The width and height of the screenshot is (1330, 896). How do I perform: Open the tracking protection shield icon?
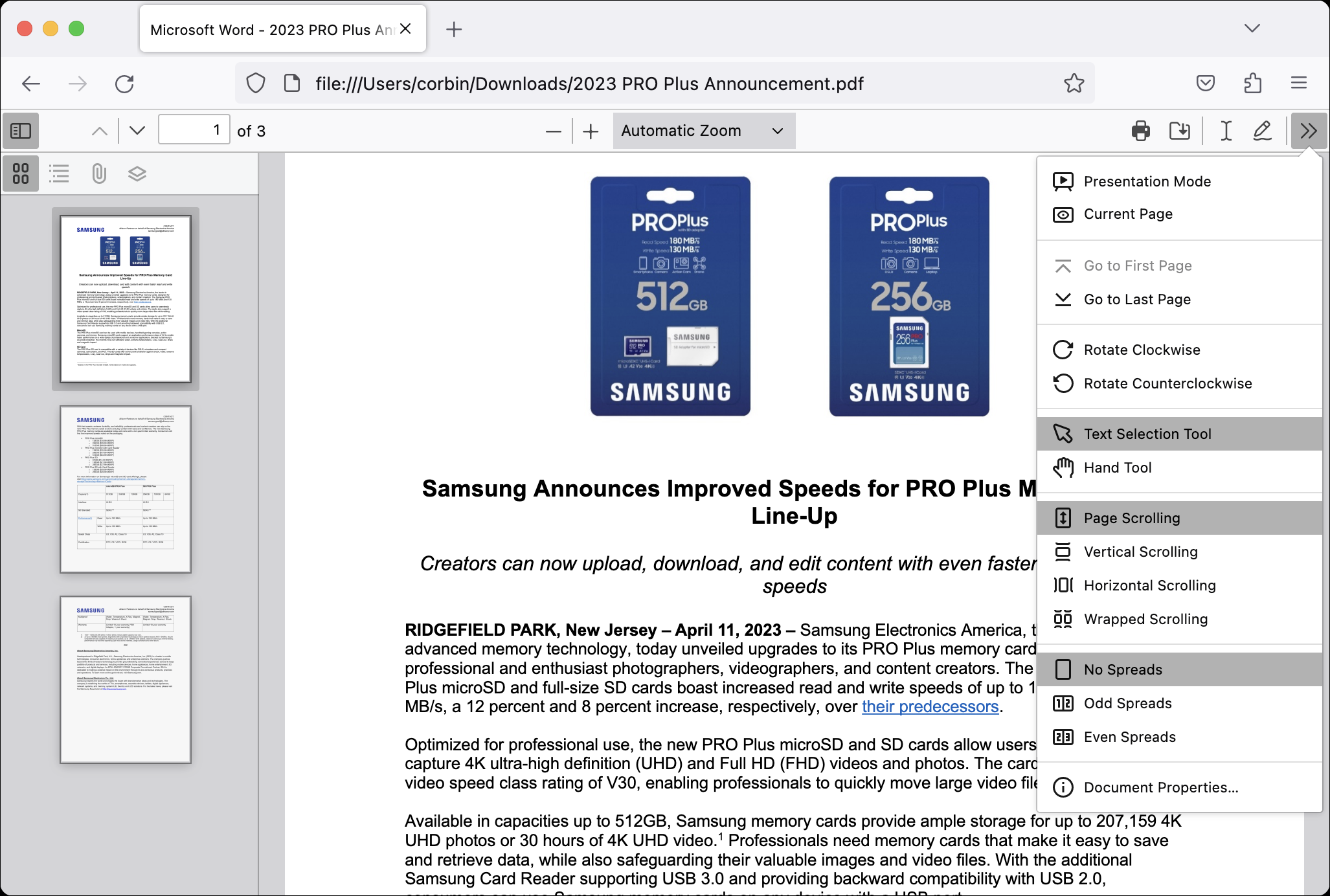coord(256,83)
